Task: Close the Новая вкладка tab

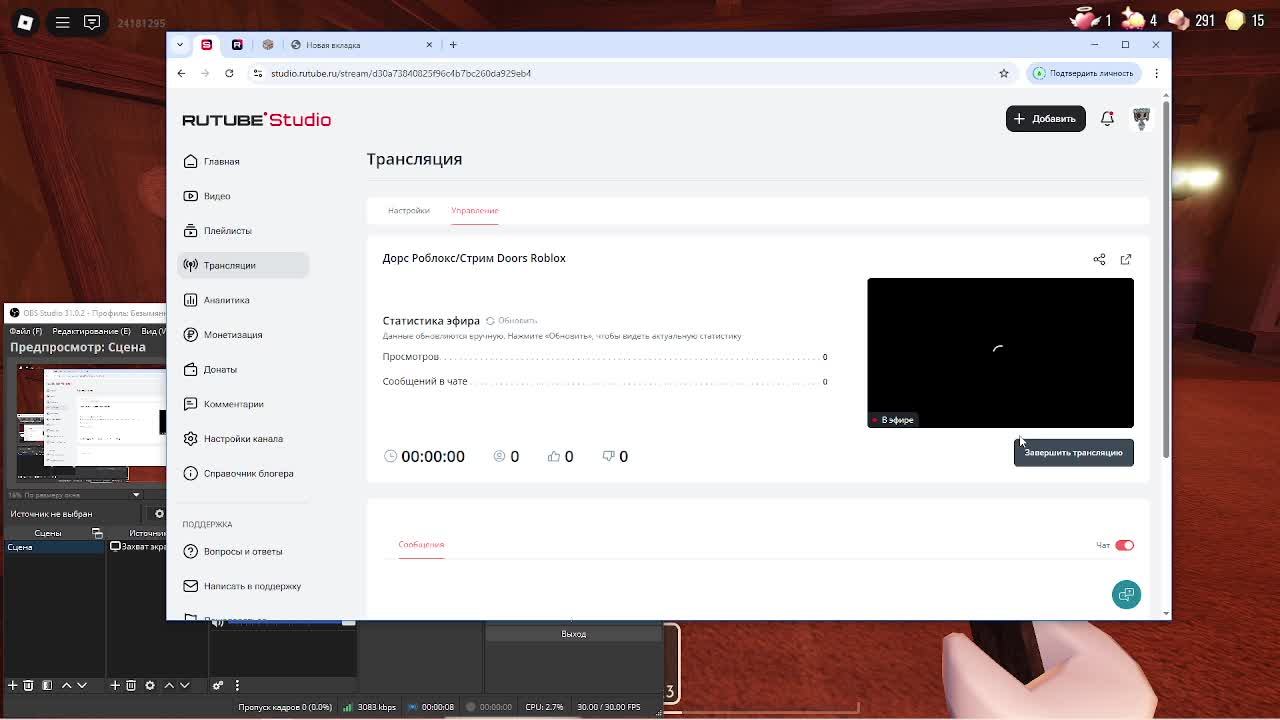Action: [x=429, y=45]
